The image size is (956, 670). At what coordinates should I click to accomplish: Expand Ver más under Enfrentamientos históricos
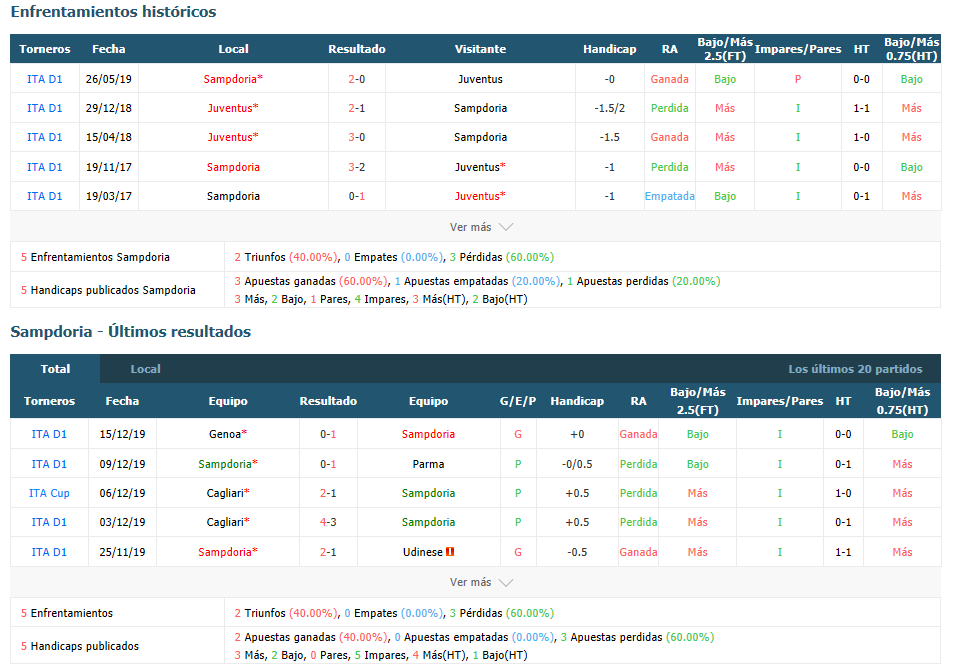click(x=481, y=227)
